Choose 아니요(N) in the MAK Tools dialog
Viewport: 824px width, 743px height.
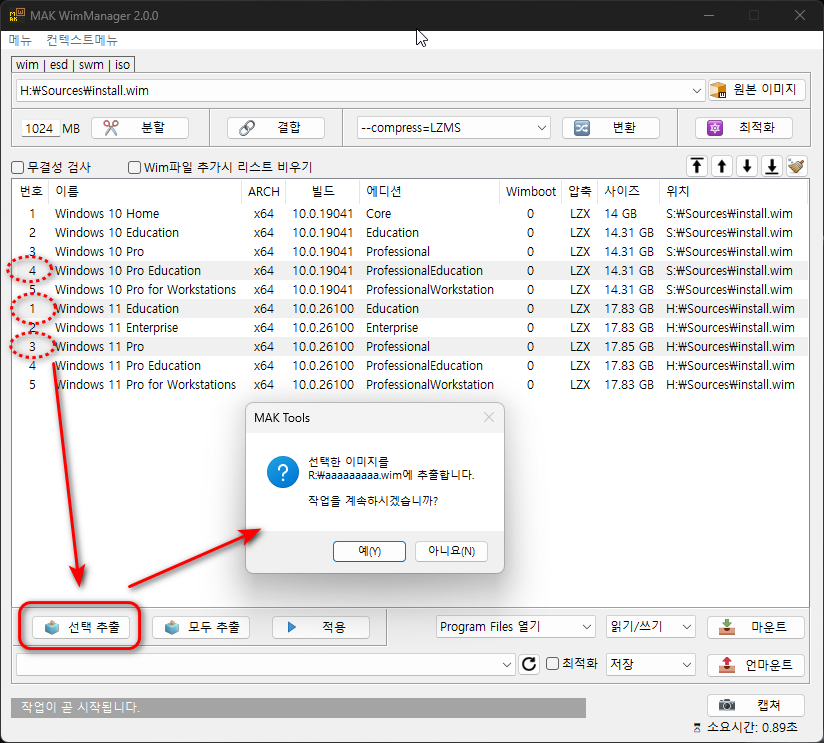point(451,551)
